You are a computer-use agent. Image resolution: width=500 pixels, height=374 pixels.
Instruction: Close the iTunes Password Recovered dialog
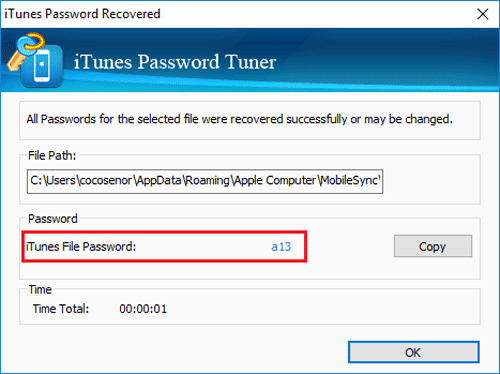tap(482, 14)
